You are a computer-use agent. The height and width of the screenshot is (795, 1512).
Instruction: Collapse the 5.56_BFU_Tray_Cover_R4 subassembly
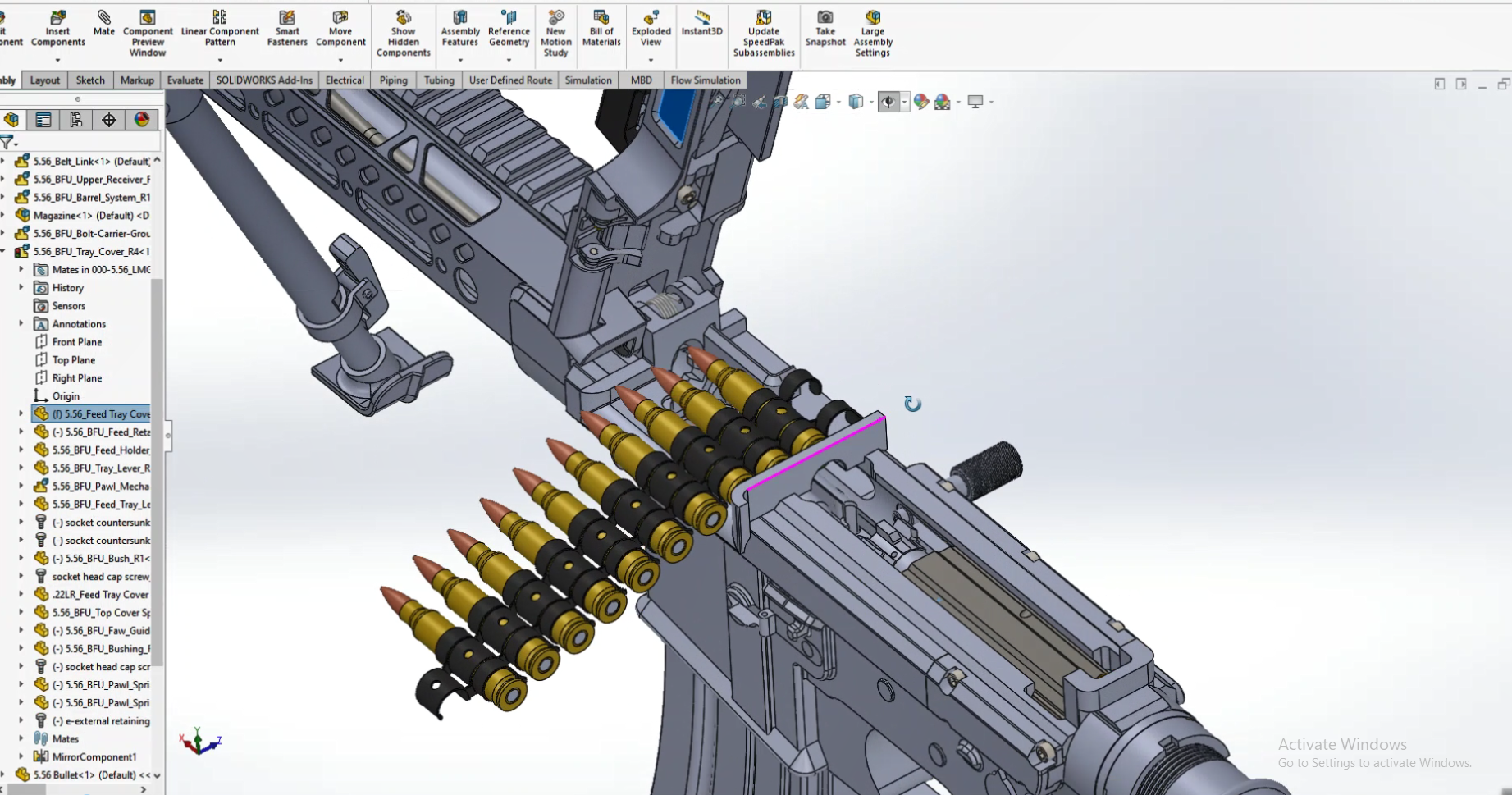point(4,251)
